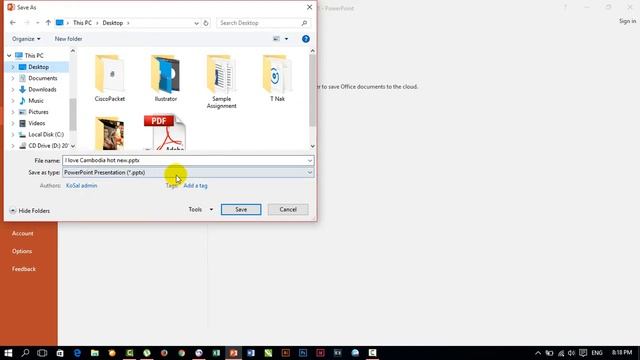
Task: Open Task View on the taskbar
Action: [x=42, y=353]
